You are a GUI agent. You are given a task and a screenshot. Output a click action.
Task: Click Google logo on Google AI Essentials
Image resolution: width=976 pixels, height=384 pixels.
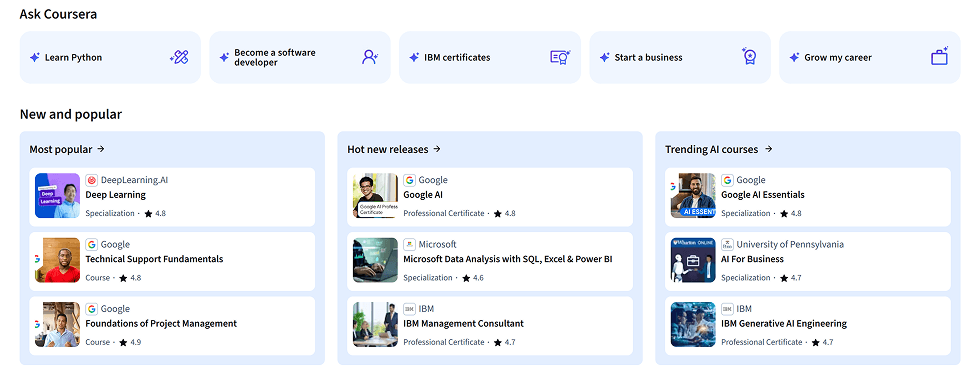728,180
